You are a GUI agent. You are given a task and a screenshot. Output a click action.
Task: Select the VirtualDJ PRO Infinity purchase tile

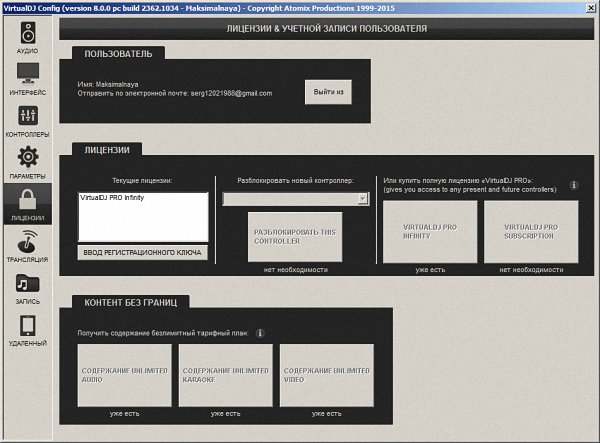click(x=429, y=232)
